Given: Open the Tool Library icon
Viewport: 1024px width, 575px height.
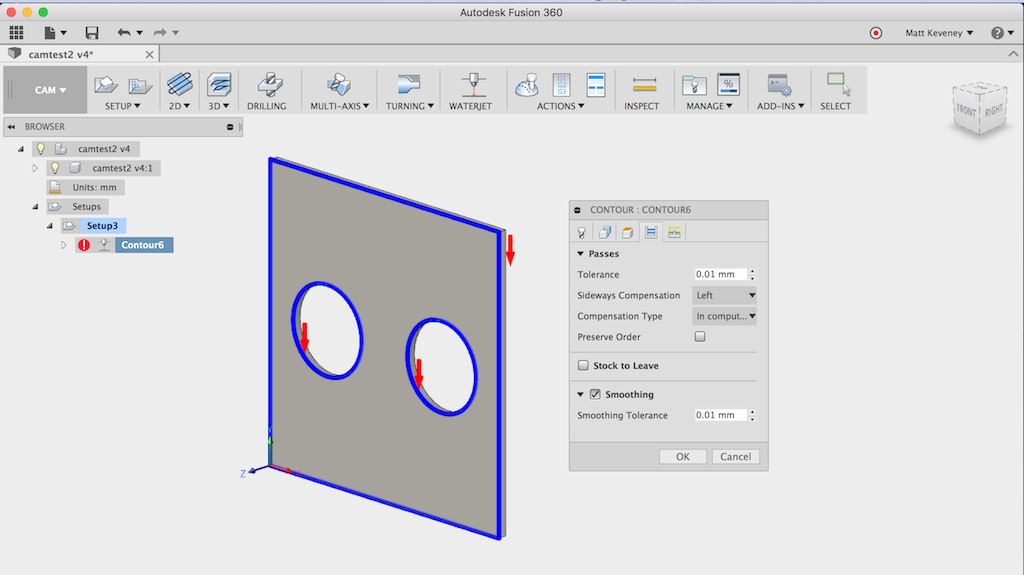Looking at the screenshot, I should (694, 85).
